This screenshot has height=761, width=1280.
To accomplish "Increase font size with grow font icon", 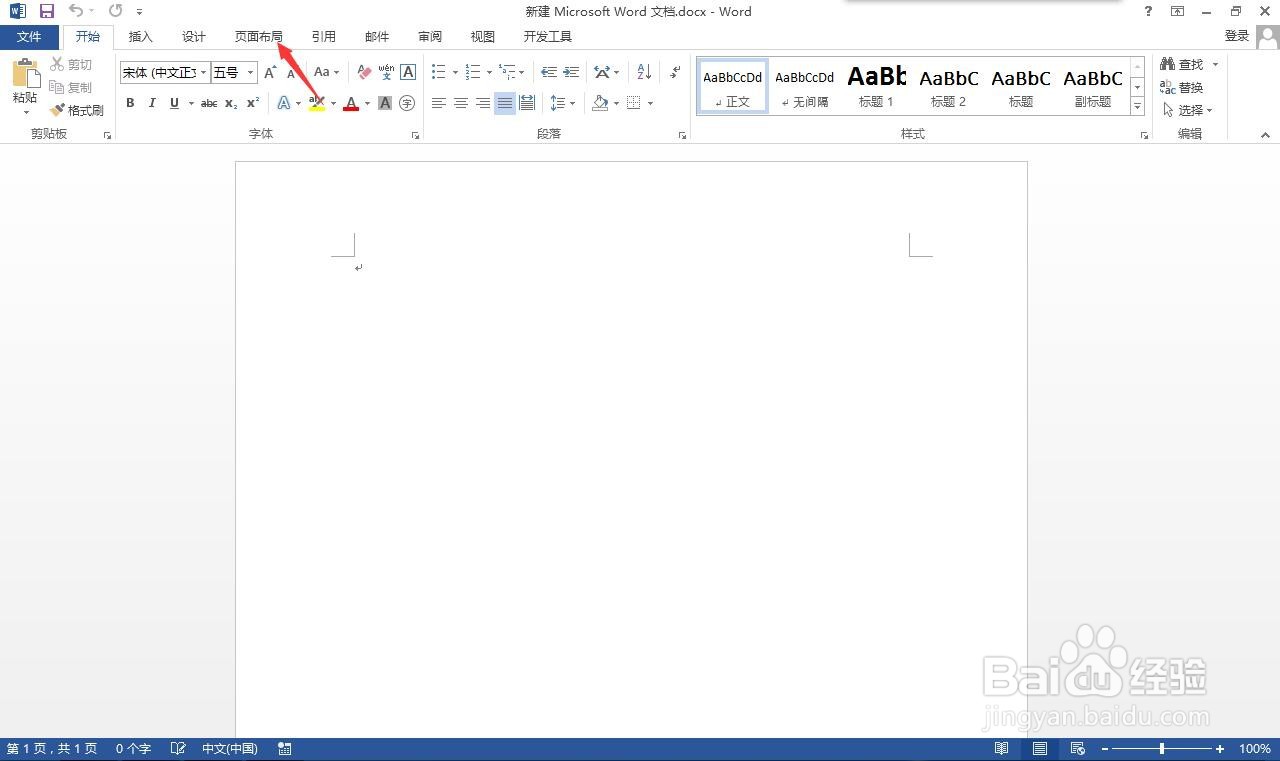I will point(270,72).
